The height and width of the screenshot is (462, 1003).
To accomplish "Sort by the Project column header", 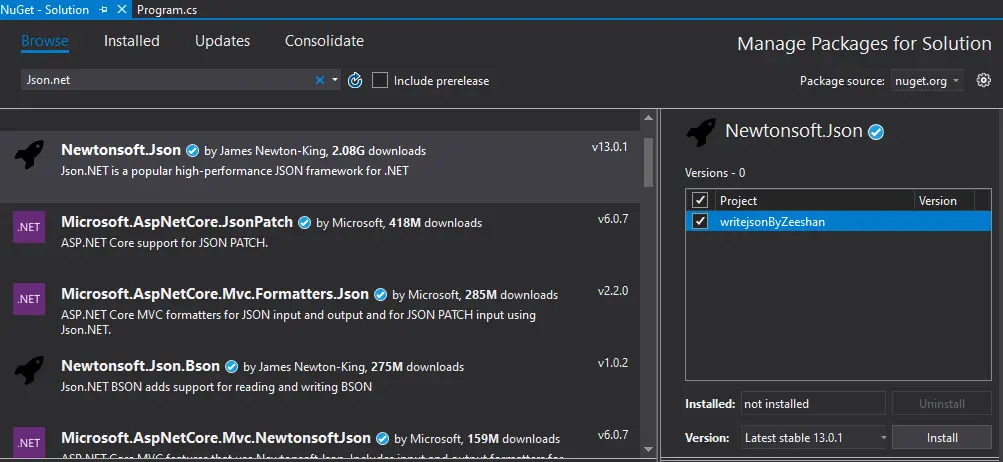I will click(x=814, y=200).
